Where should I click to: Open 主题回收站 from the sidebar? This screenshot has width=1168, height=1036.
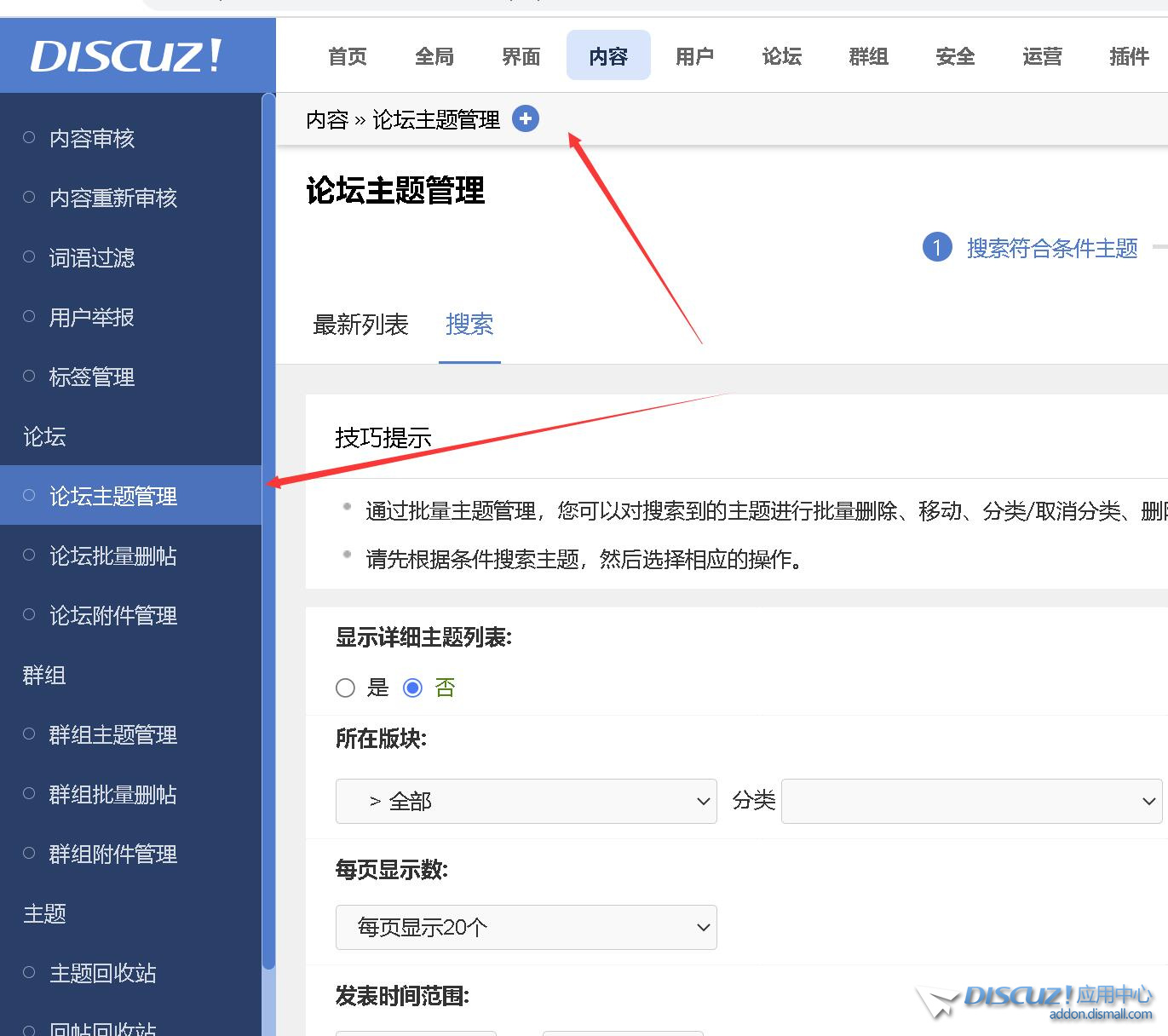102,973
